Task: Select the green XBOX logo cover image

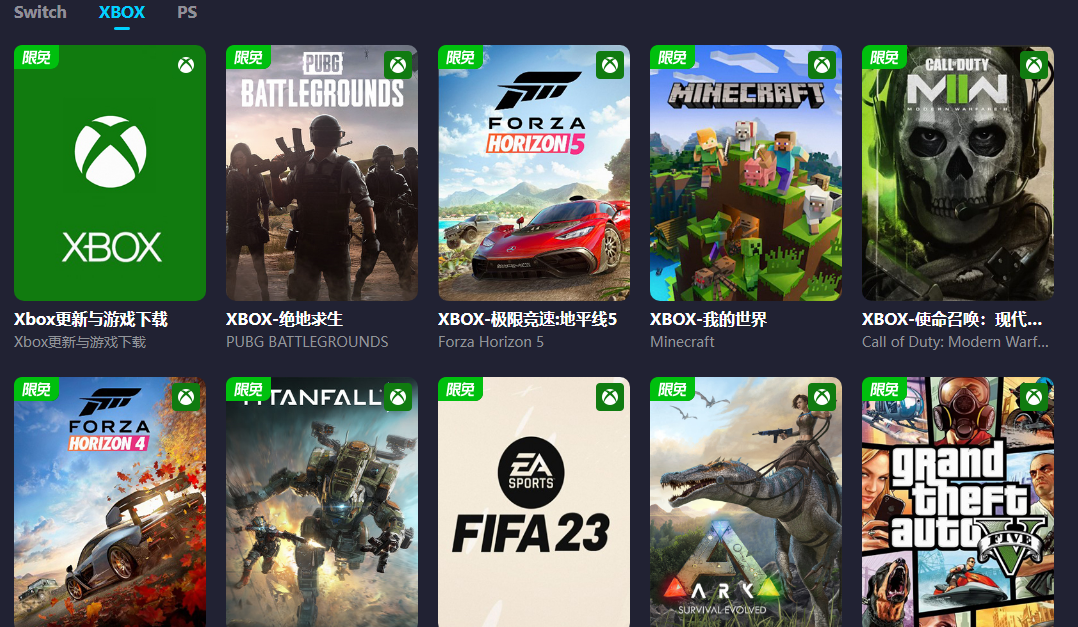Action: 110,173
